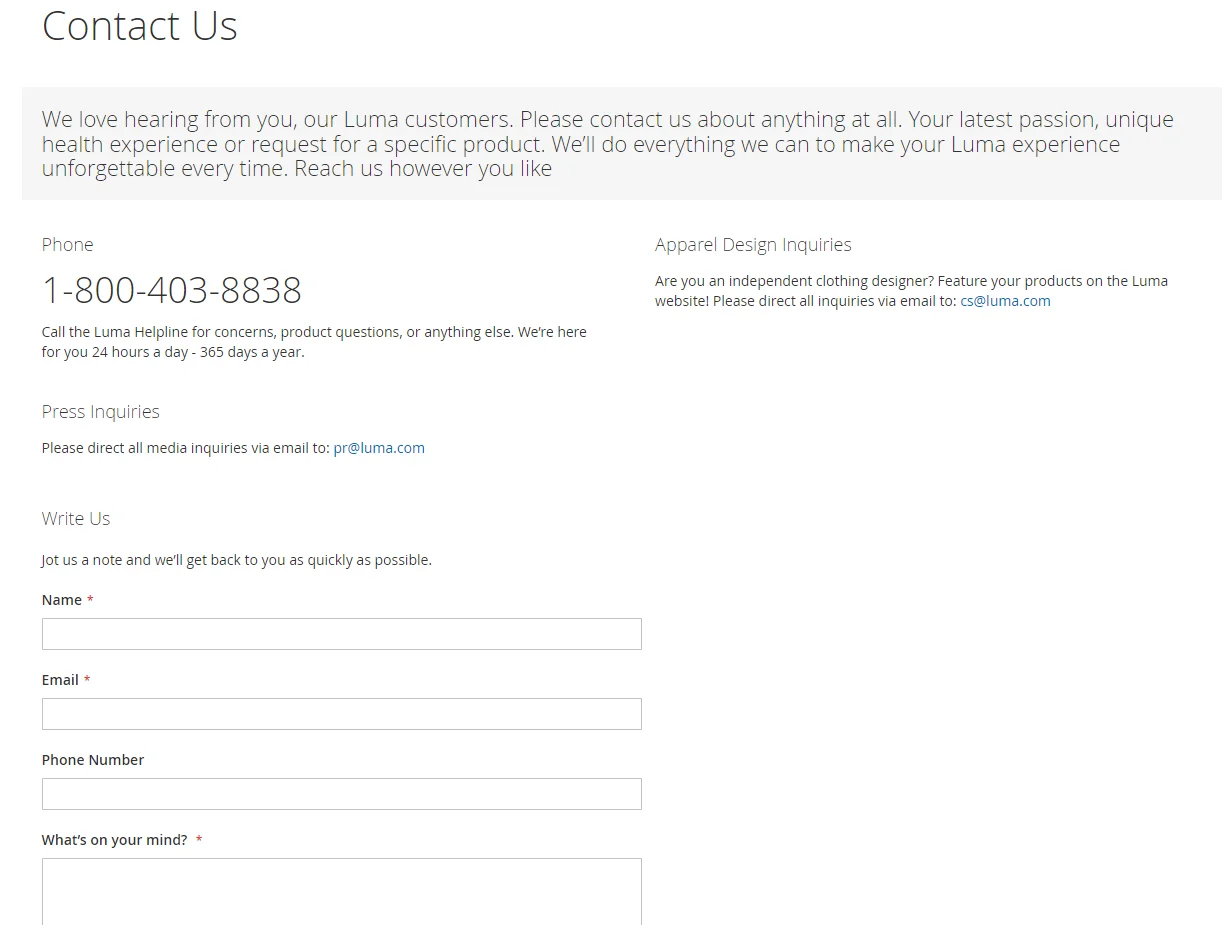This screenshot has height=925, width=1230.
Task: Click the Phone Number field label
Action: (x=93, y=760)
